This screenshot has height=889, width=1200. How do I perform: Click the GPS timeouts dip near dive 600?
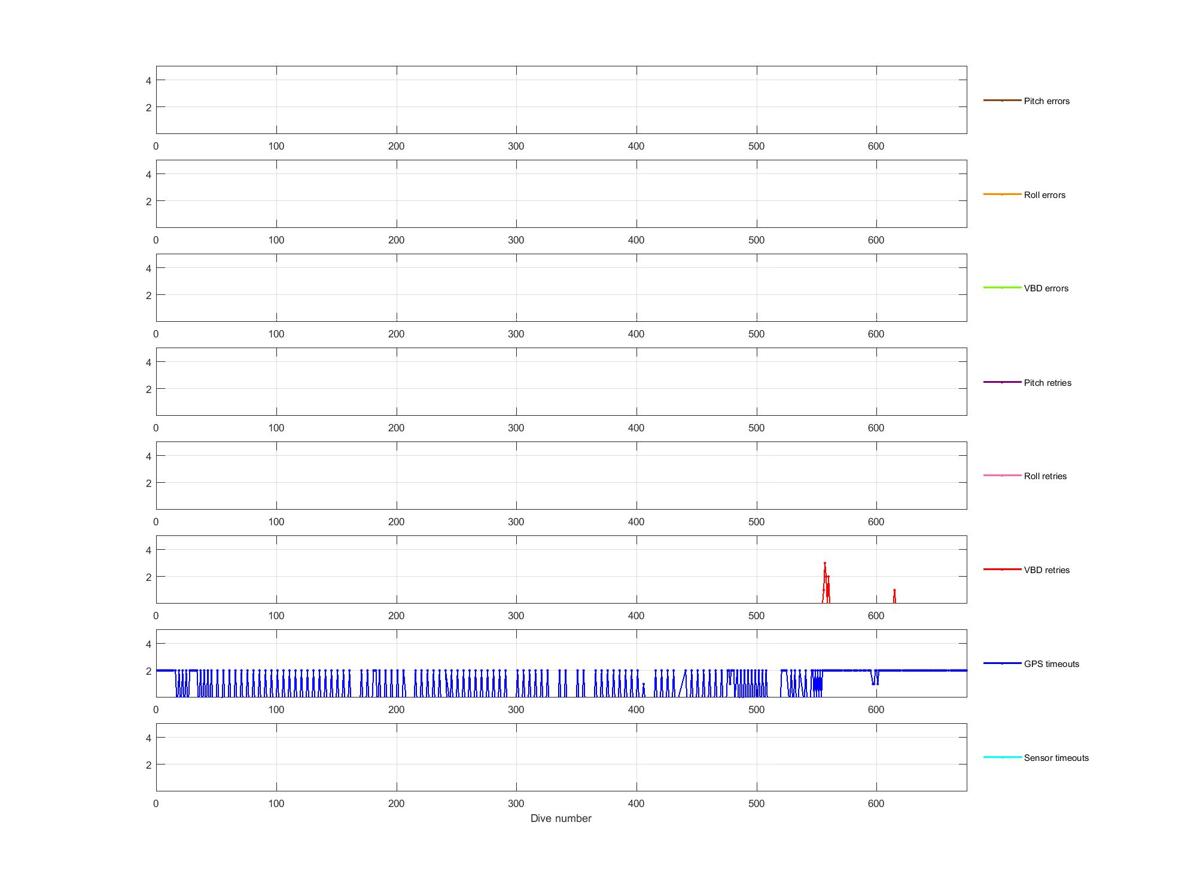875,677
